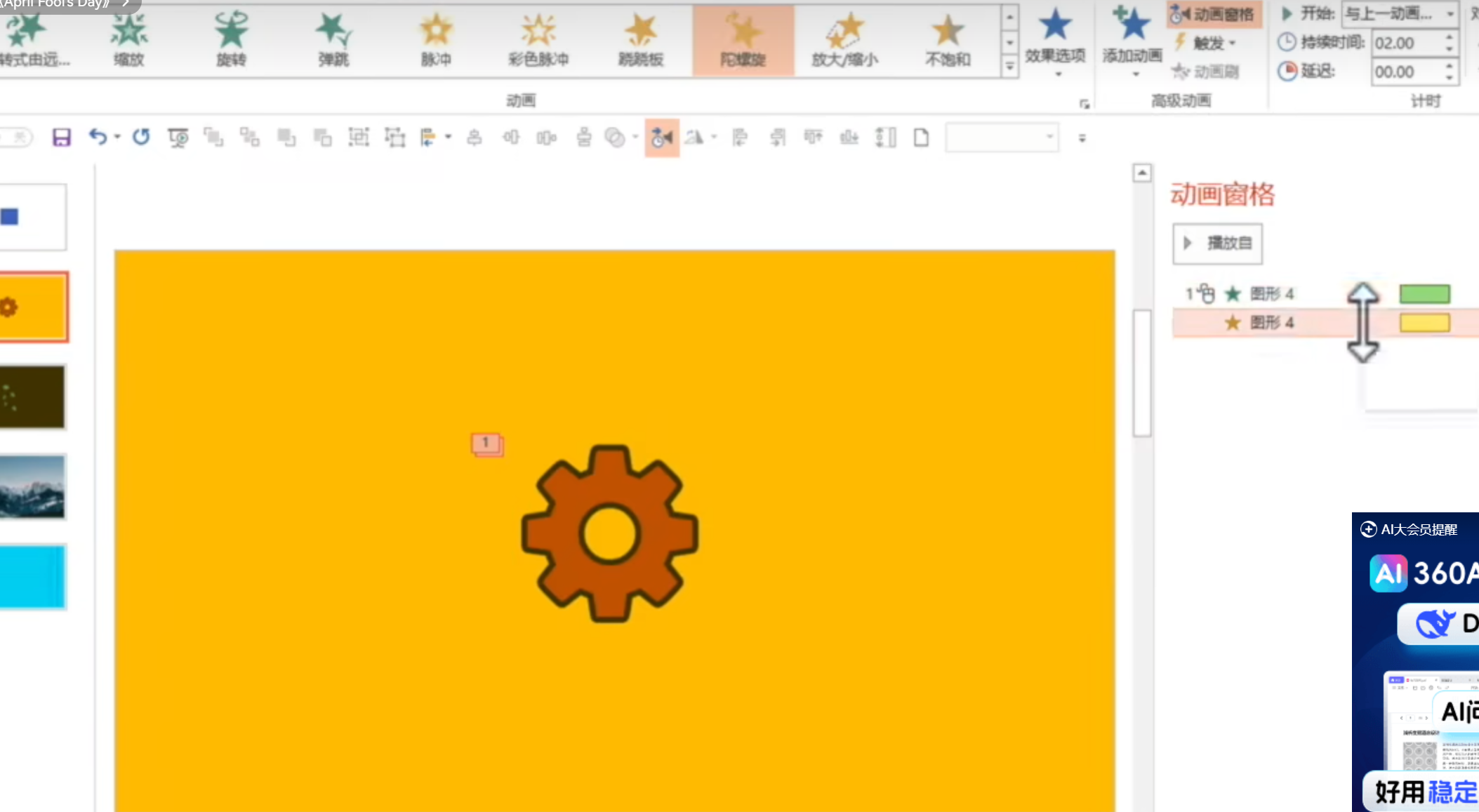Screen dimensions: 1479x812
Task: Select the 陀螺旋 spin animation effect
Action: pos(743,39)
